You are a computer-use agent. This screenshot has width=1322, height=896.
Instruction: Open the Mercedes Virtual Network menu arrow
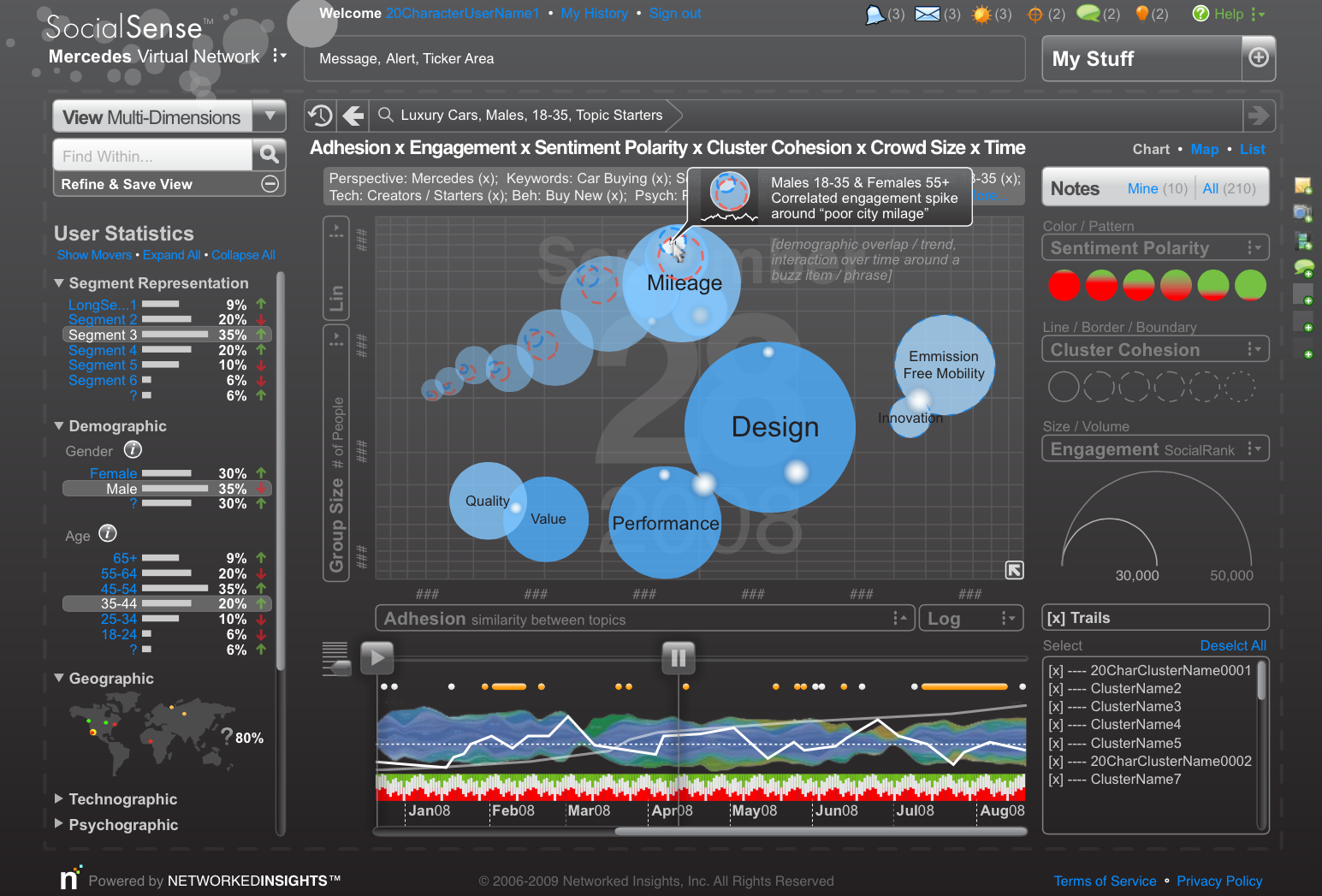[x=278, y=56]
